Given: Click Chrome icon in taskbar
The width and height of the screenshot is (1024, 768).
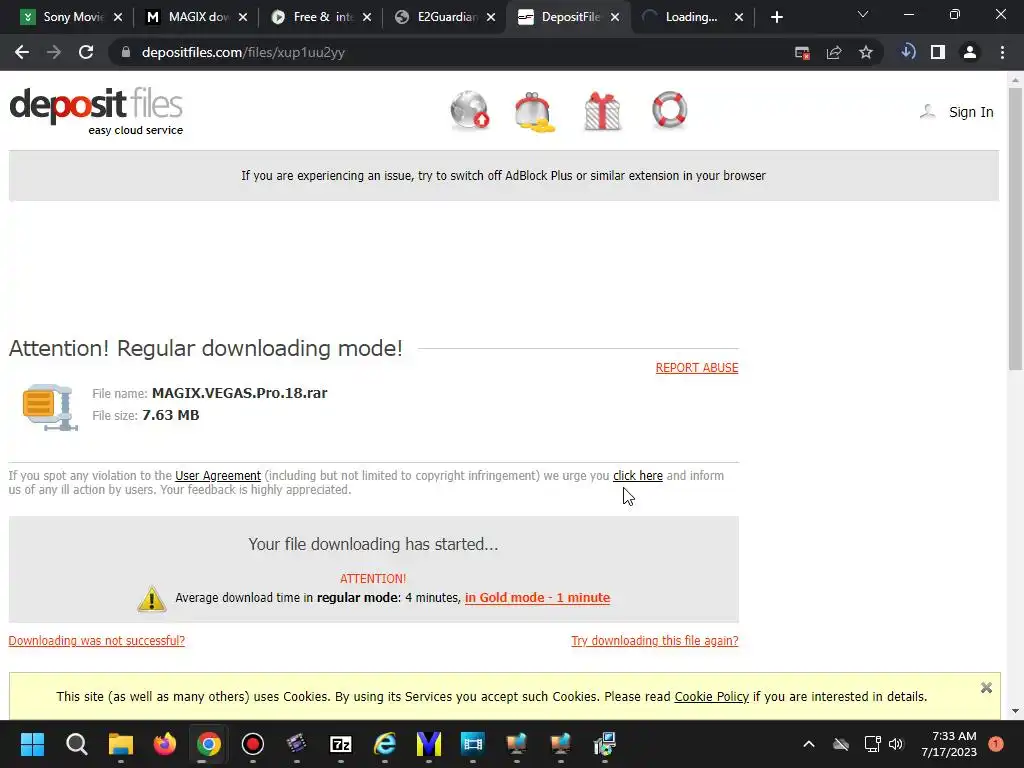Looking at the screenshot, I should pos(209,744).
